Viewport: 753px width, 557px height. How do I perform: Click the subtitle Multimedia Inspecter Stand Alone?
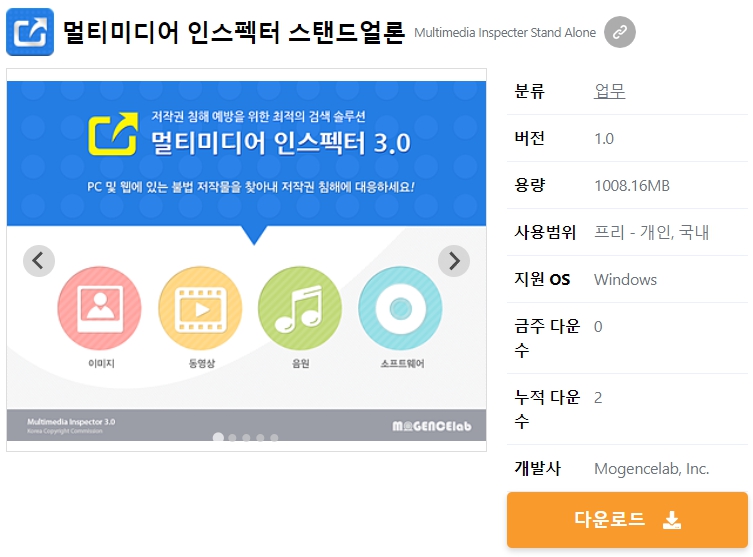point(505,33)
